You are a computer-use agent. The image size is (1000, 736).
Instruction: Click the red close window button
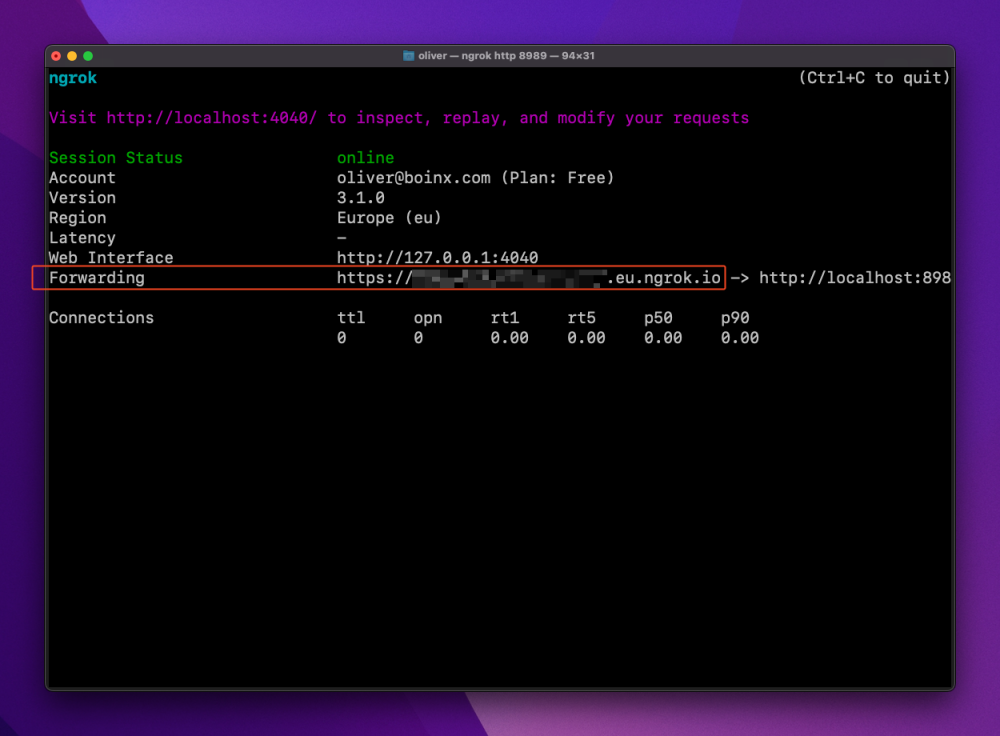[x=56, y=56]
